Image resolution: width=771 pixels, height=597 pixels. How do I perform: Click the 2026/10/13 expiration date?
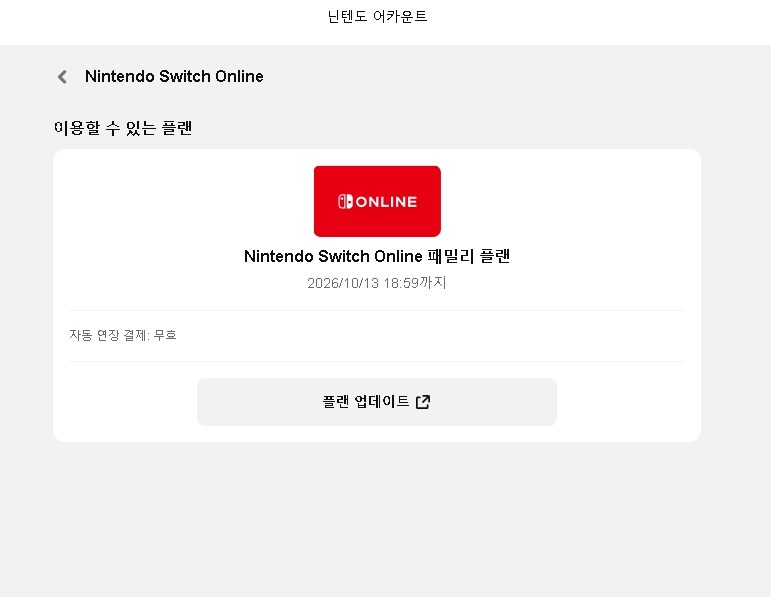click(x=341, y=283)
